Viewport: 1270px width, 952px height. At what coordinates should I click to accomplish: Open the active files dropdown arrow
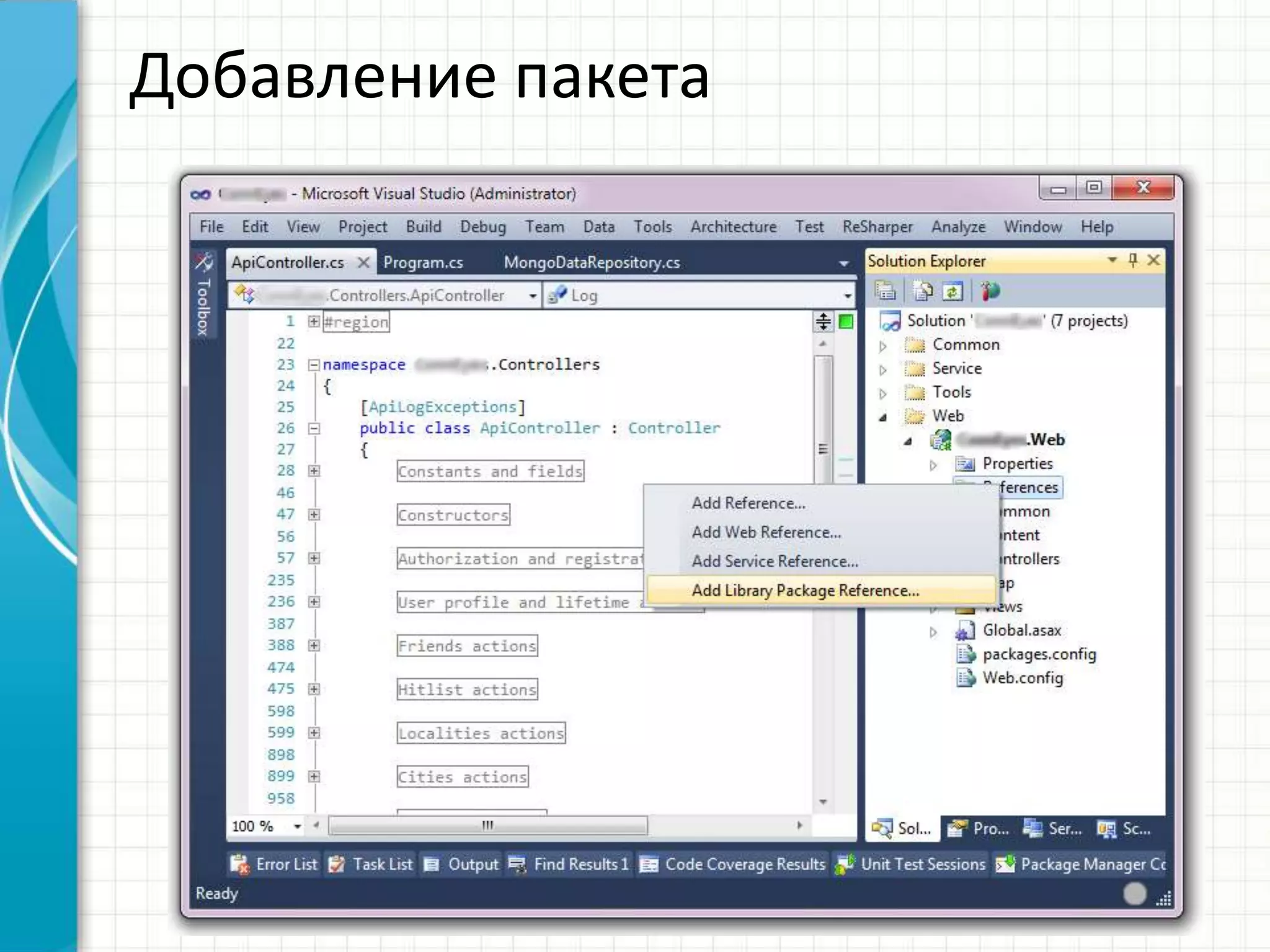[x=843, y=263]
